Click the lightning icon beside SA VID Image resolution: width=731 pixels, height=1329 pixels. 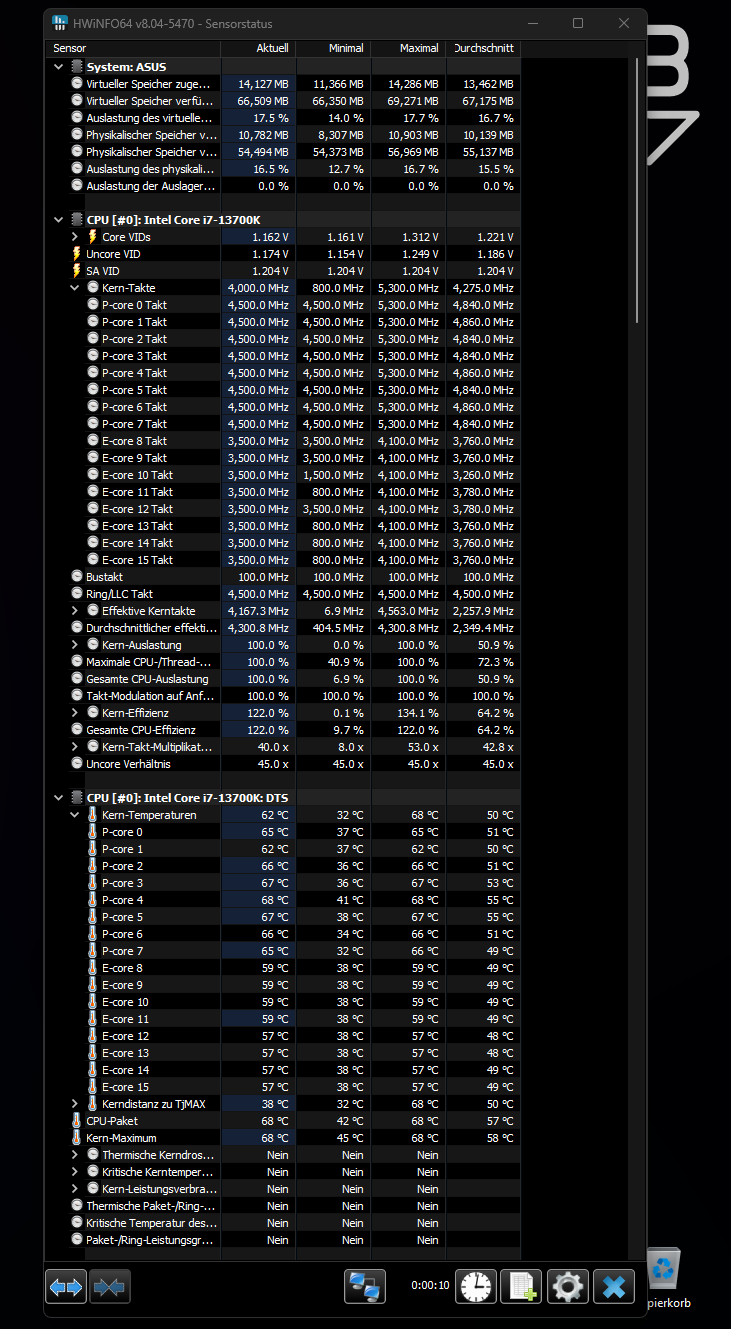(77, 271)
